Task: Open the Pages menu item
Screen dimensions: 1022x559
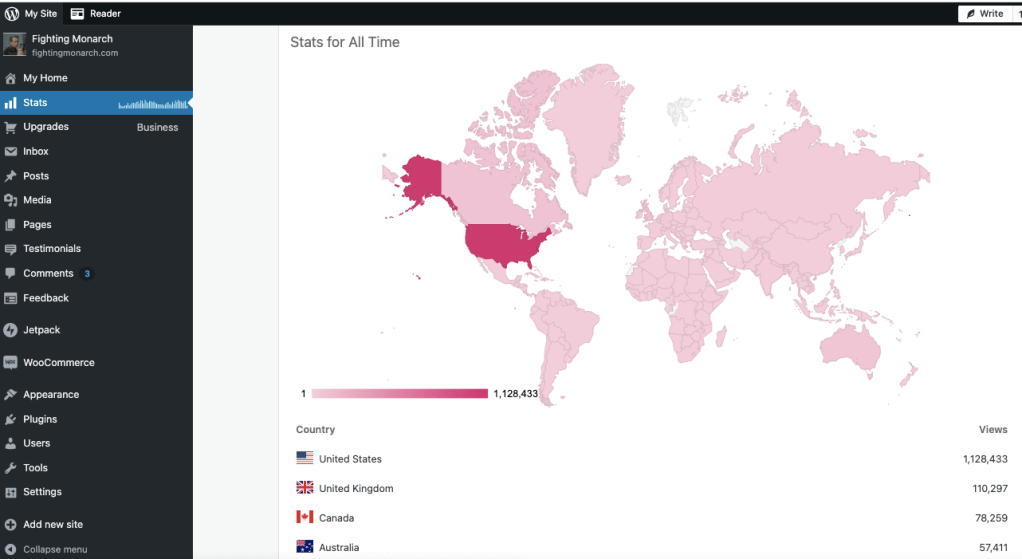Action: pyautogui.click(x=37, y=225)
